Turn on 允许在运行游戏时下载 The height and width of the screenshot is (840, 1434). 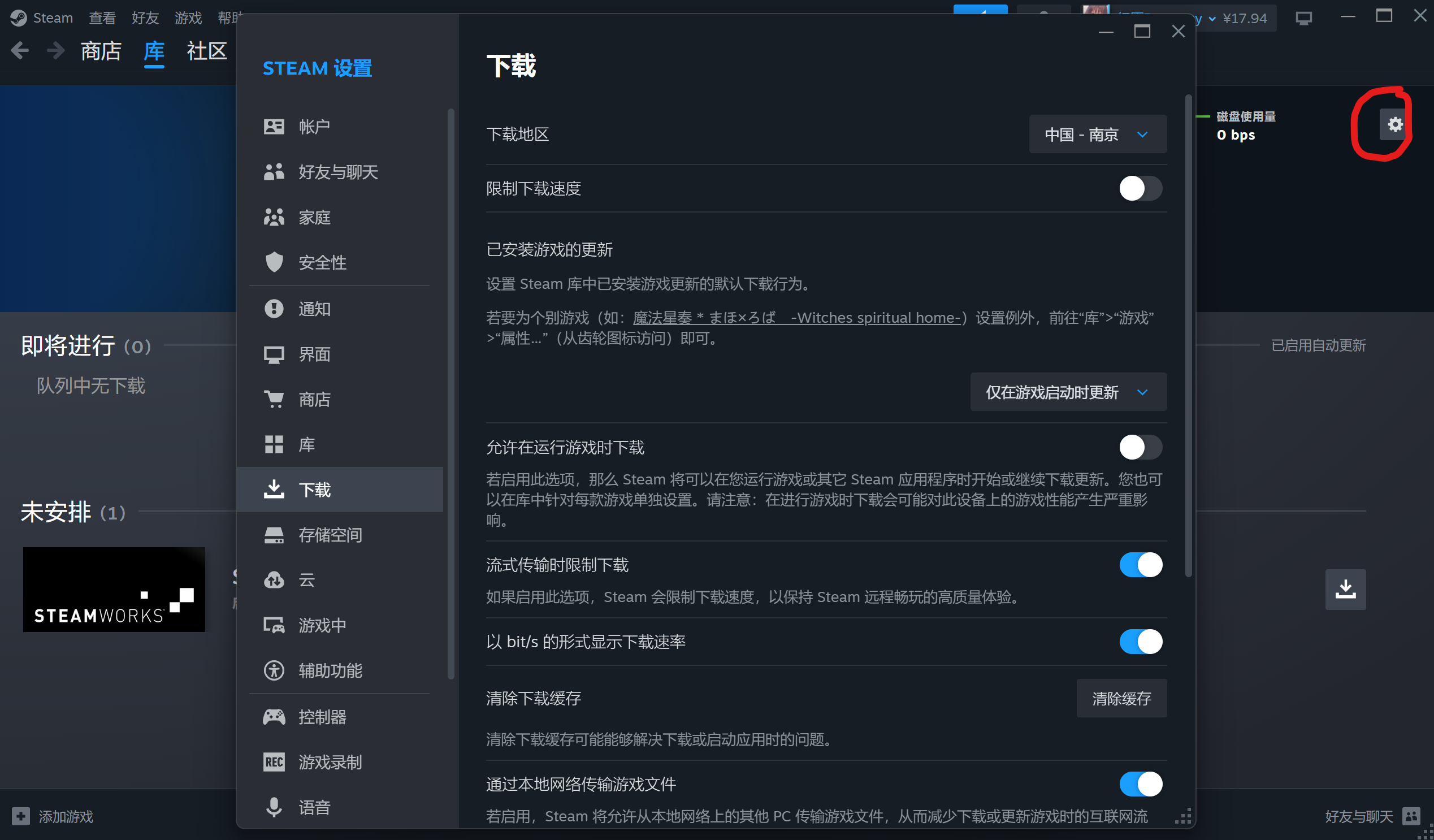tap(1140, 447)
